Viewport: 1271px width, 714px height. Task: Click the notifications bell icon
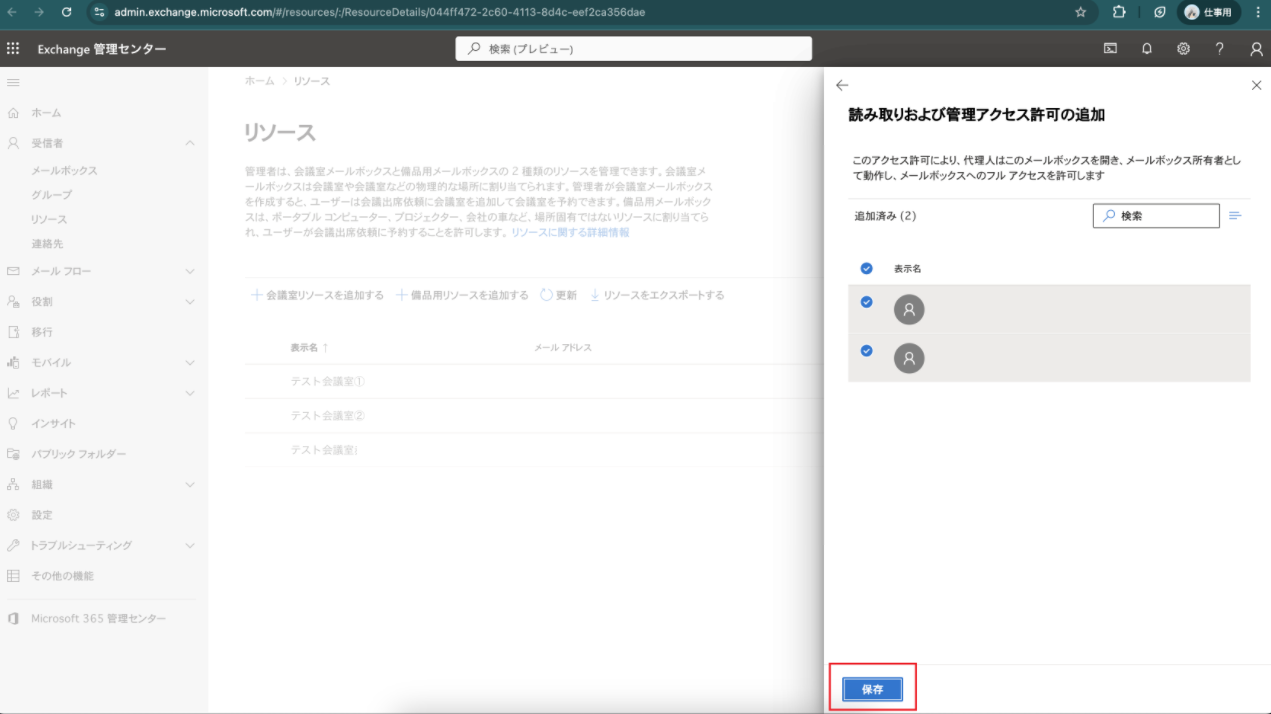click(x=1147, y=49)
